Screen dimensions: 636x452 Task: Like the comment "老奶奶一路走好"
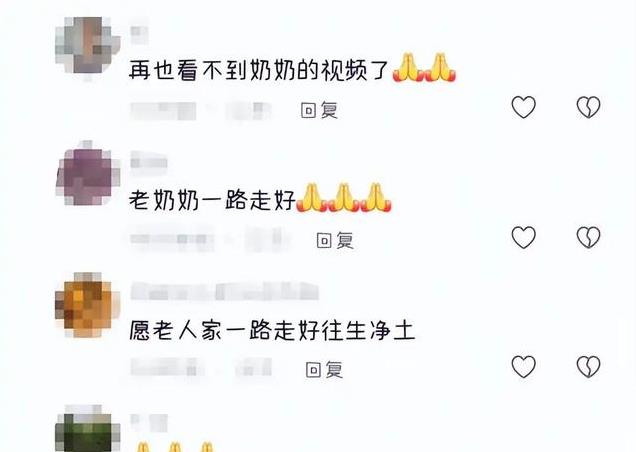[523, 237]
